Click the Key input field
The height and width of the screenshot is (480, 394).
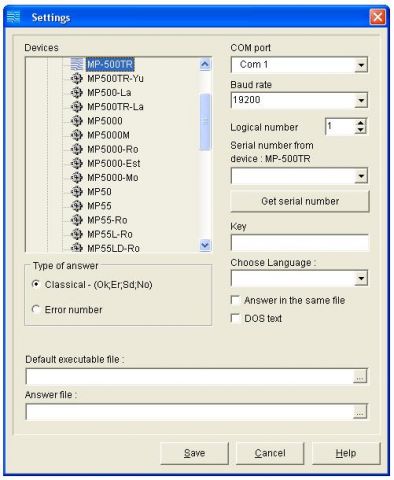tap(300, 242)
